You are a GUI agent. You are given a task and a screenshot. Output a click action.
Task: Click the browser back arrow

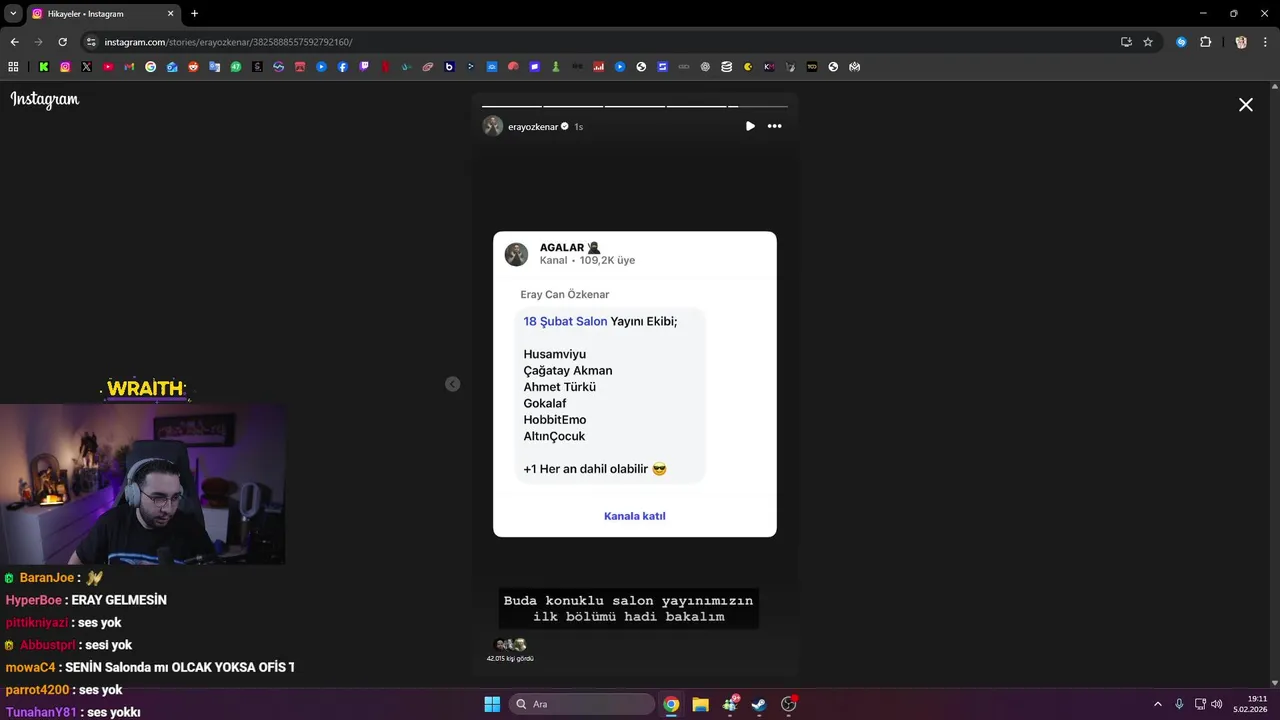coord(14,42)
